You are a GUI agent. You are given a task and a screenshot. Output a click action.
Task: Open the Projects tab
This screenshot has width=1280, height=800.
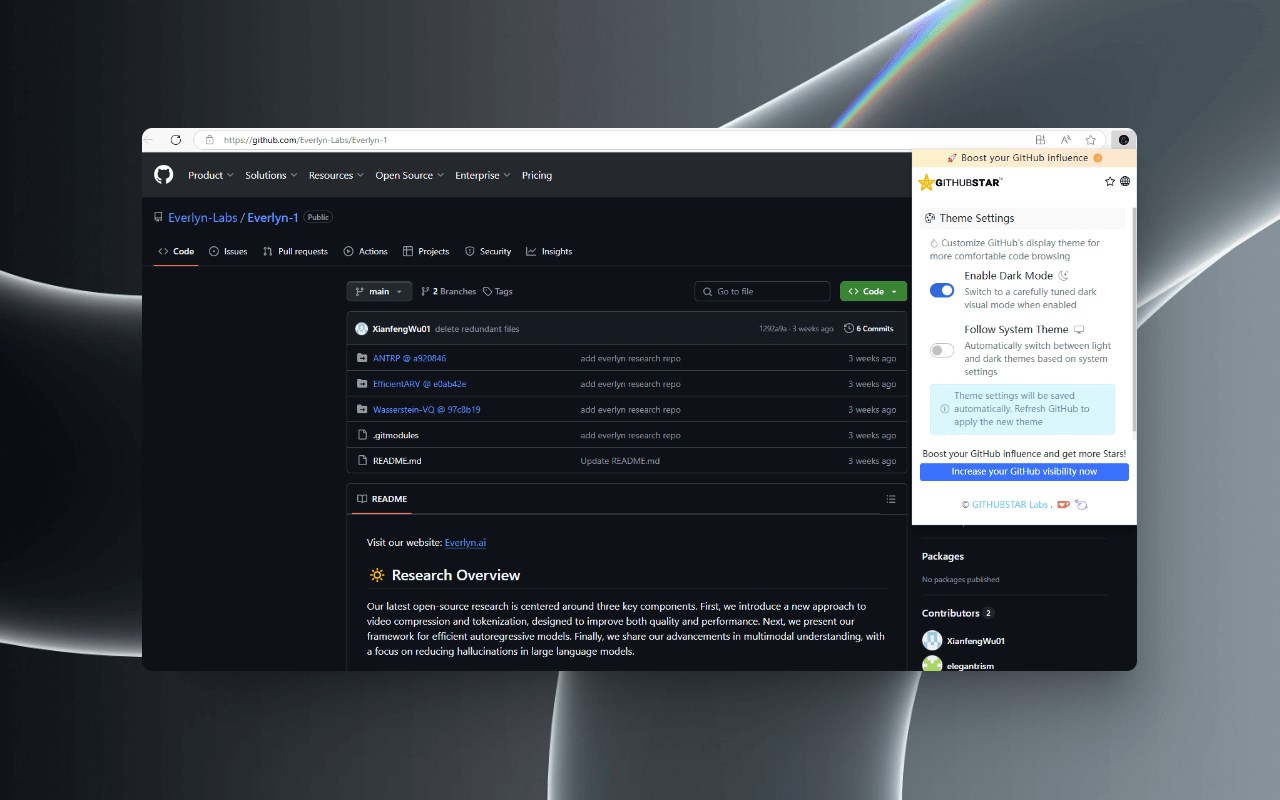pos(426,251)
